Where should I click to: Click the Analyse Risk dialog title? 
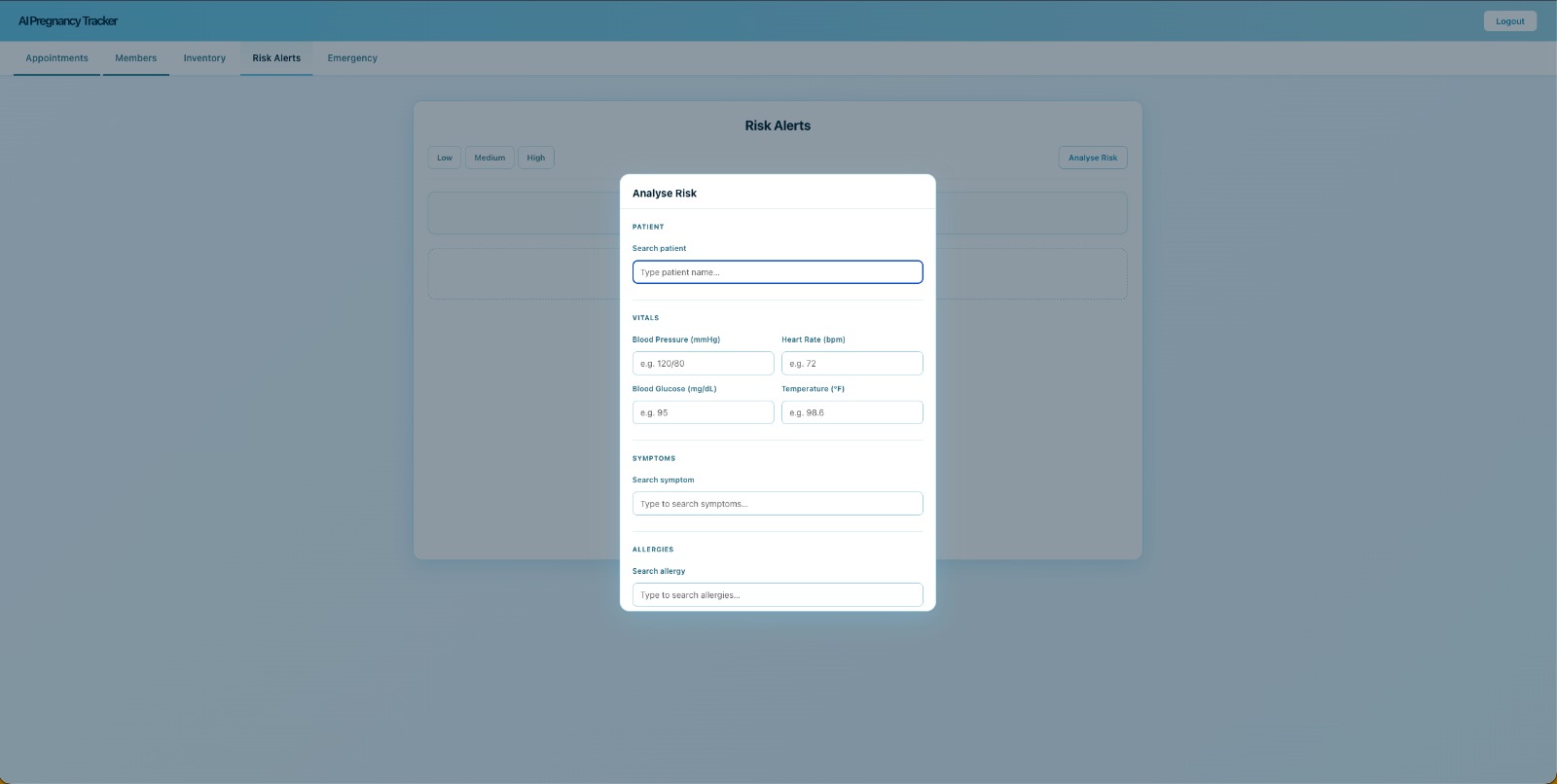tap(665, 194)
